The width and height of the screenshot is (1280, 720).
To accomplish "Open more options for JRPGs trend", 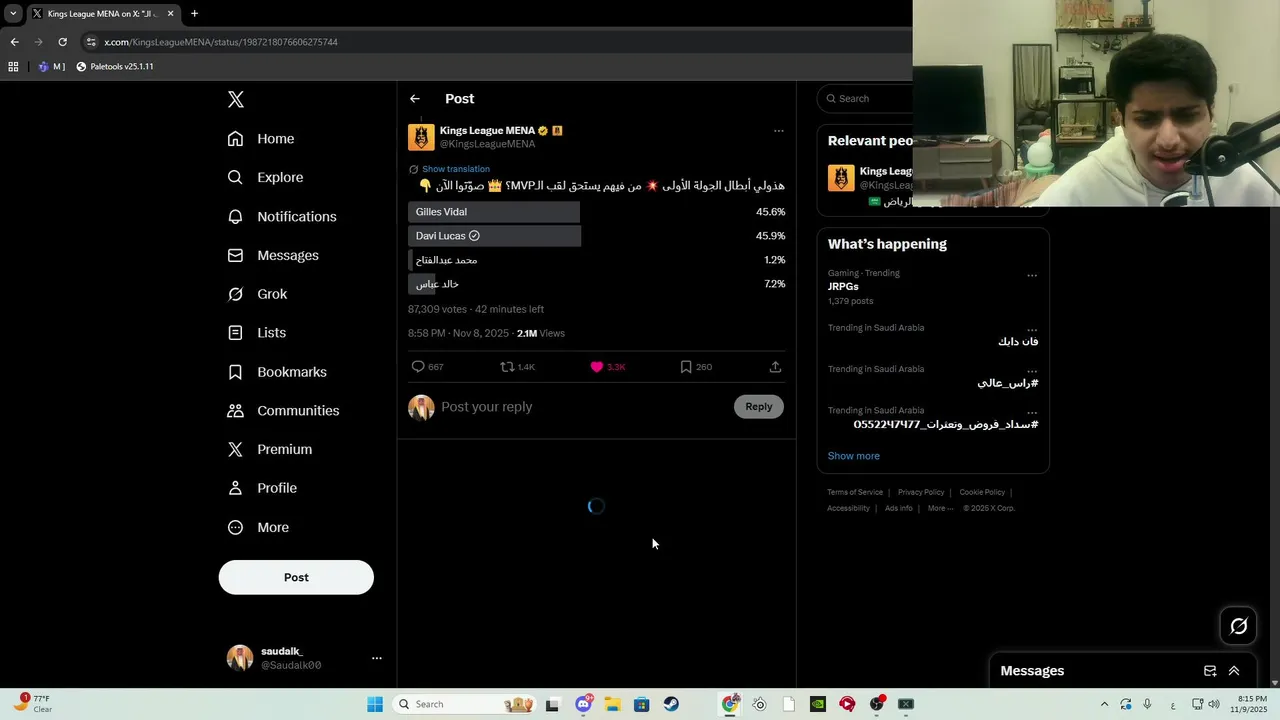I will 1032,275.
